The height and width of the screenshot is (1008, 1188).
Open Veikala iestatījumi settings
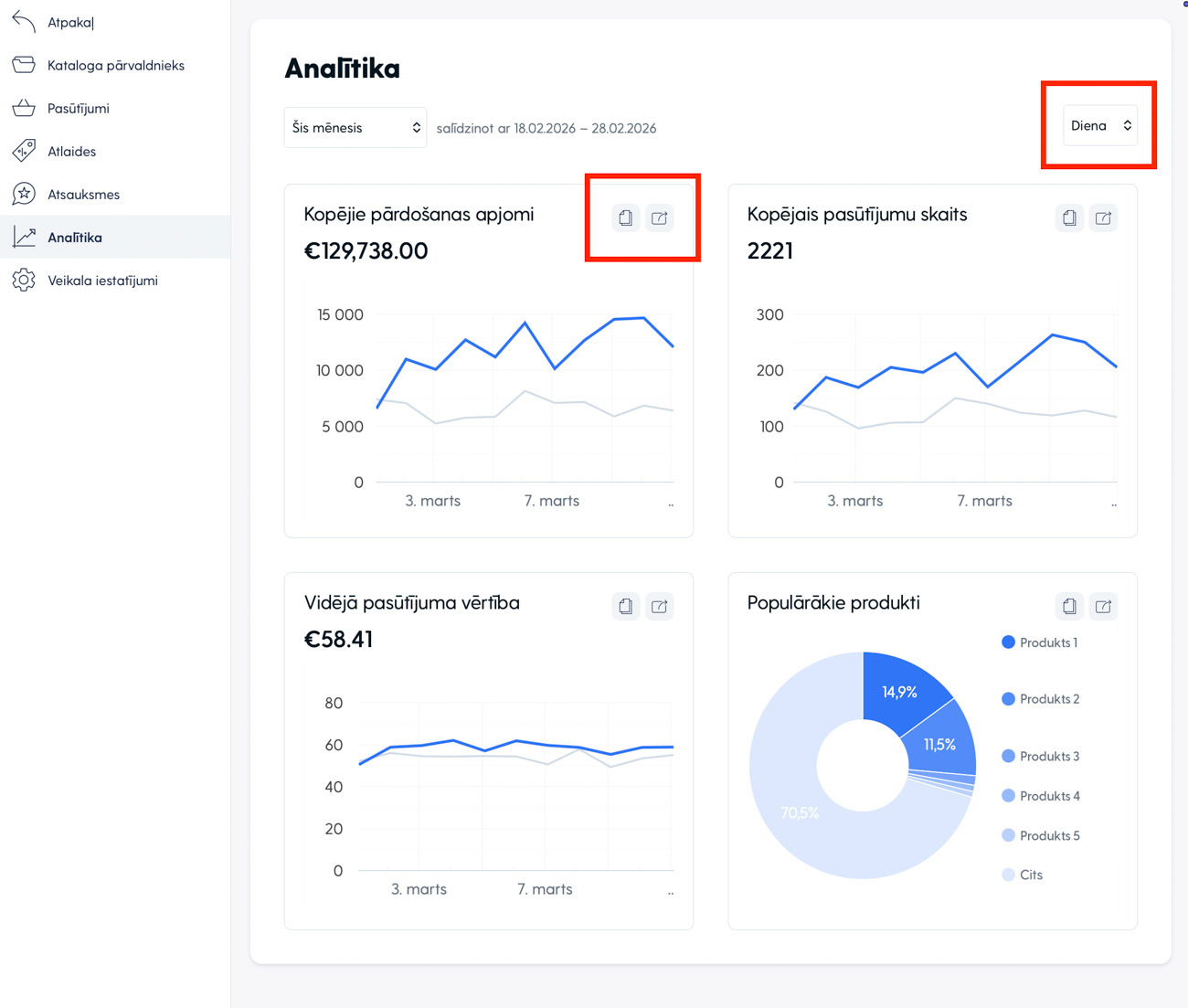pyautogui.click(x=102, y=281)
